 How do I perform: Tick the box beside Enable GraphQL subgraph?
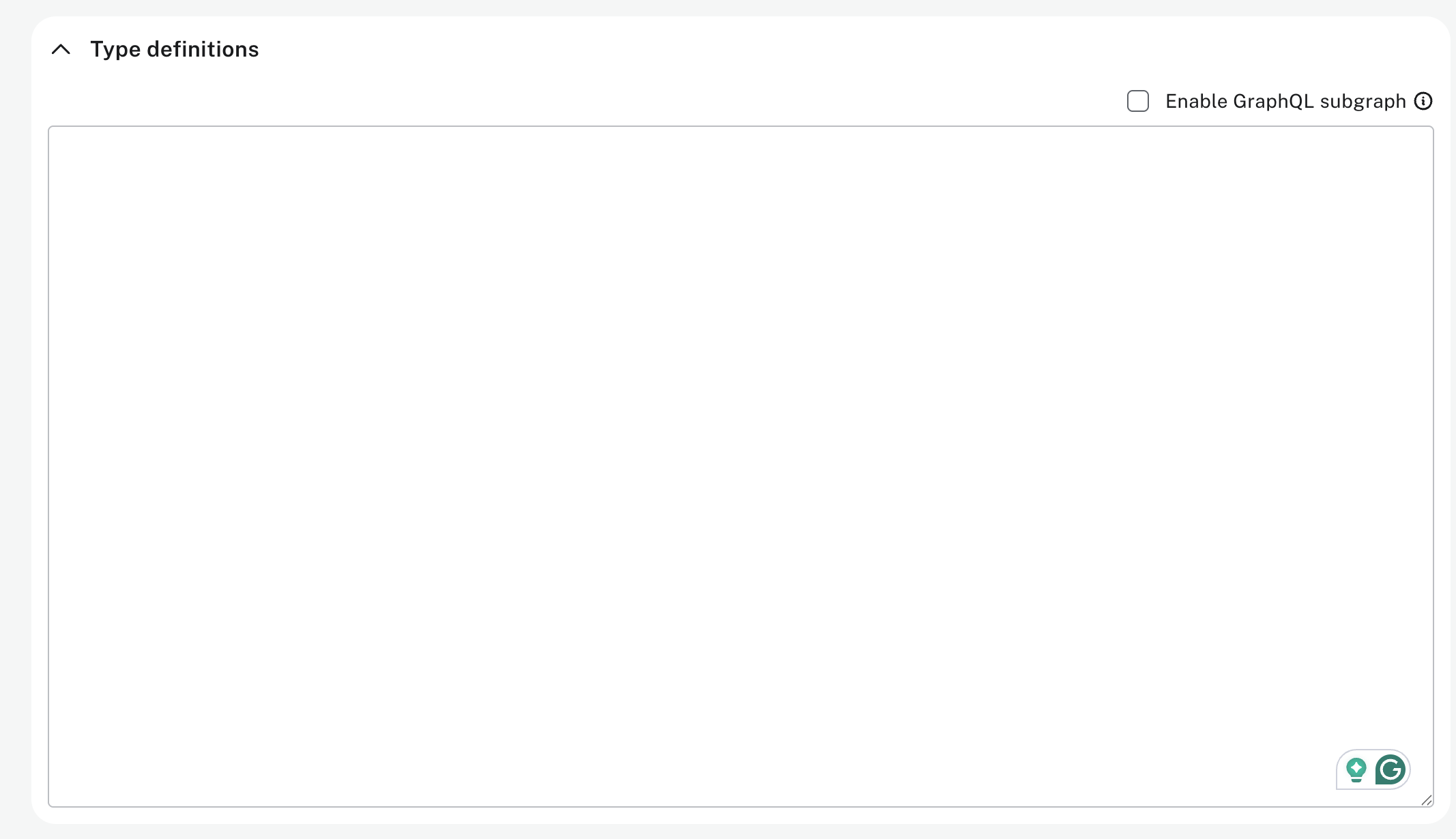(x=1137, y=101)
